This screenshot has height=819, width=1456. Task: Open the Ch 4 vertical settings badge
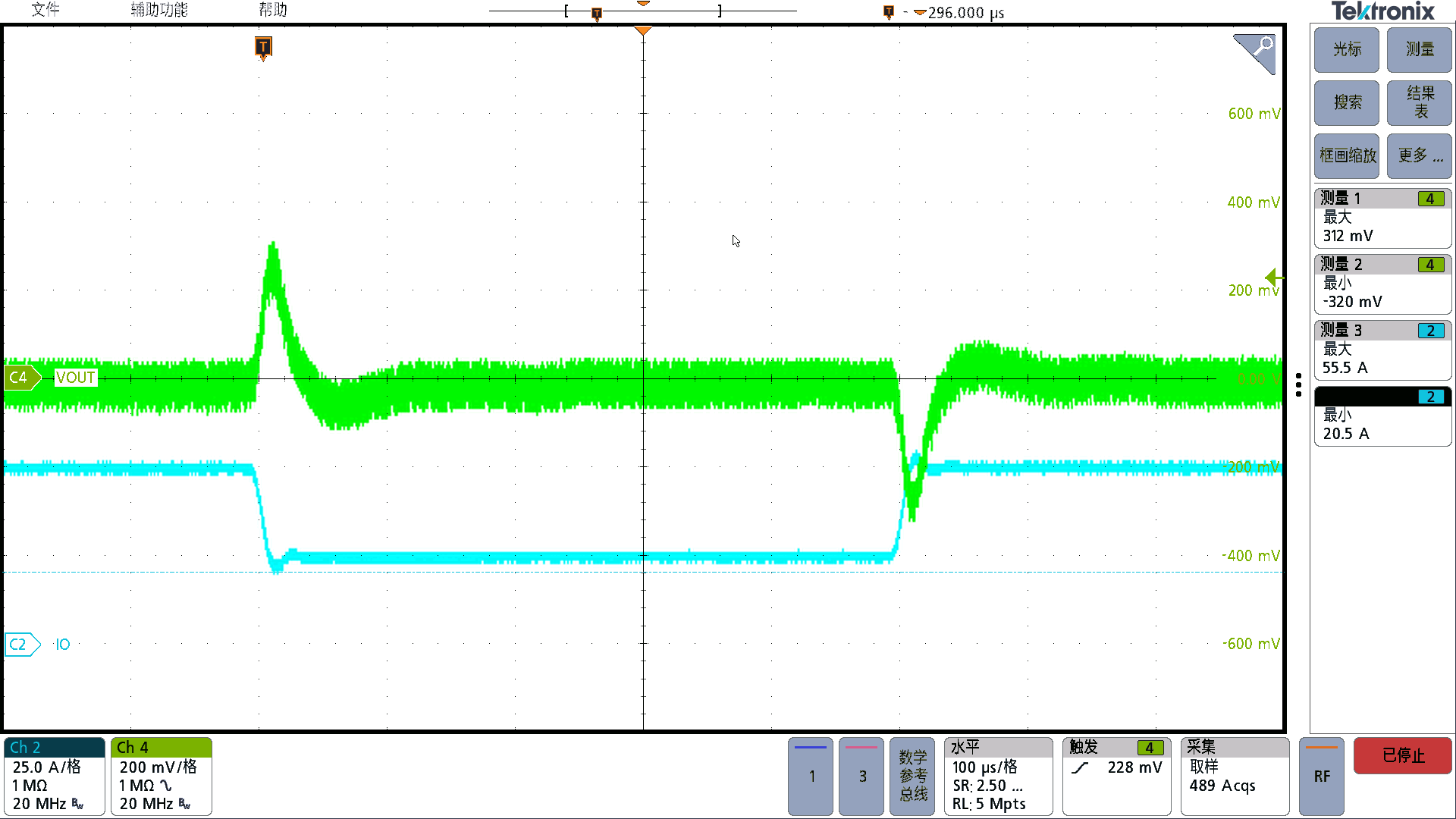[x=161, y=776]
